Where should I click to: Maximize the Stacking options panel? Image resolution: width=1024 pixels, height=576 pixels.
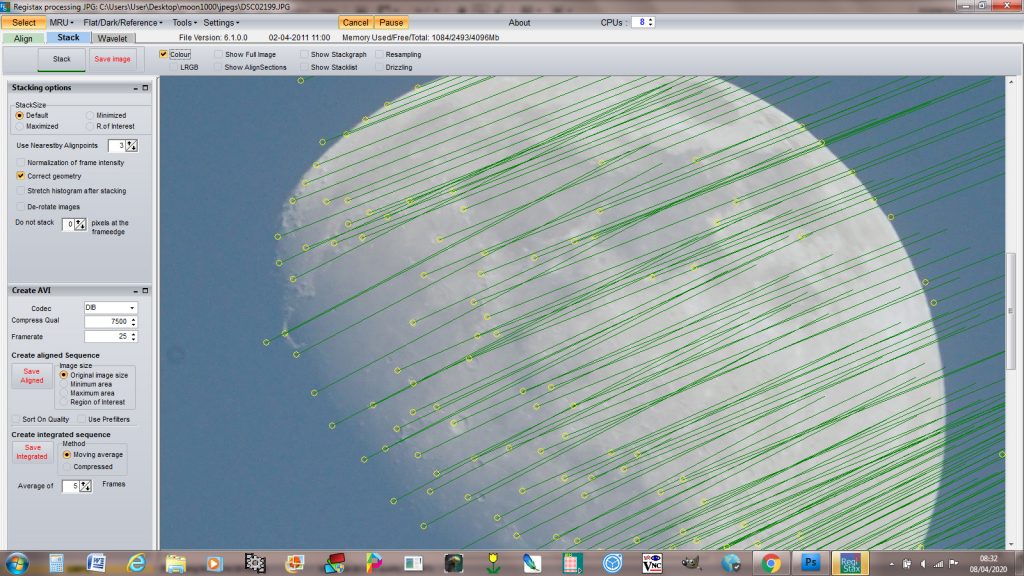pos(145,88)
